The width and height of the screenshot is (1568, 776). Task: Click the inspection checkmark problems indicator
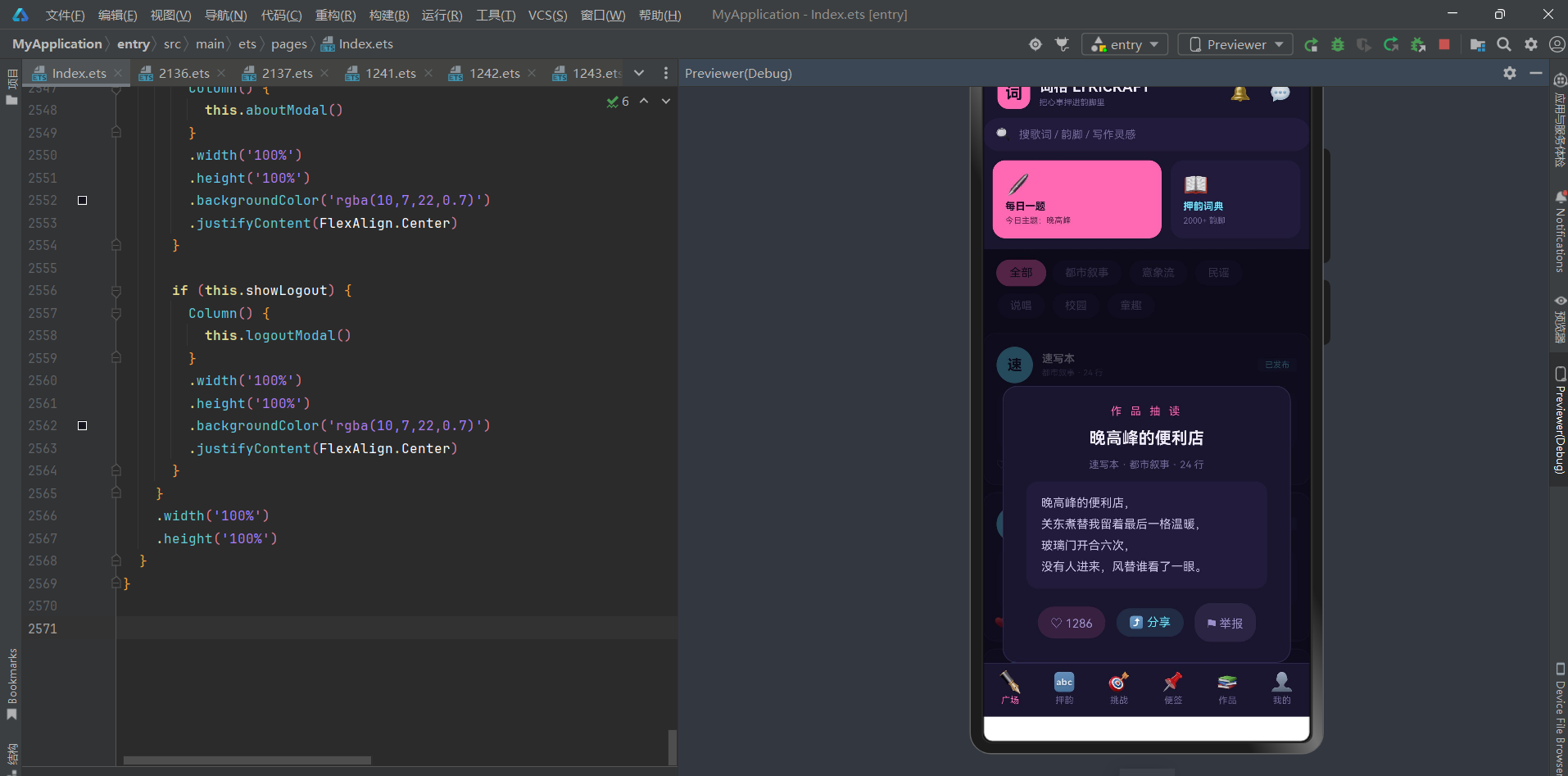tap(618, 101)
